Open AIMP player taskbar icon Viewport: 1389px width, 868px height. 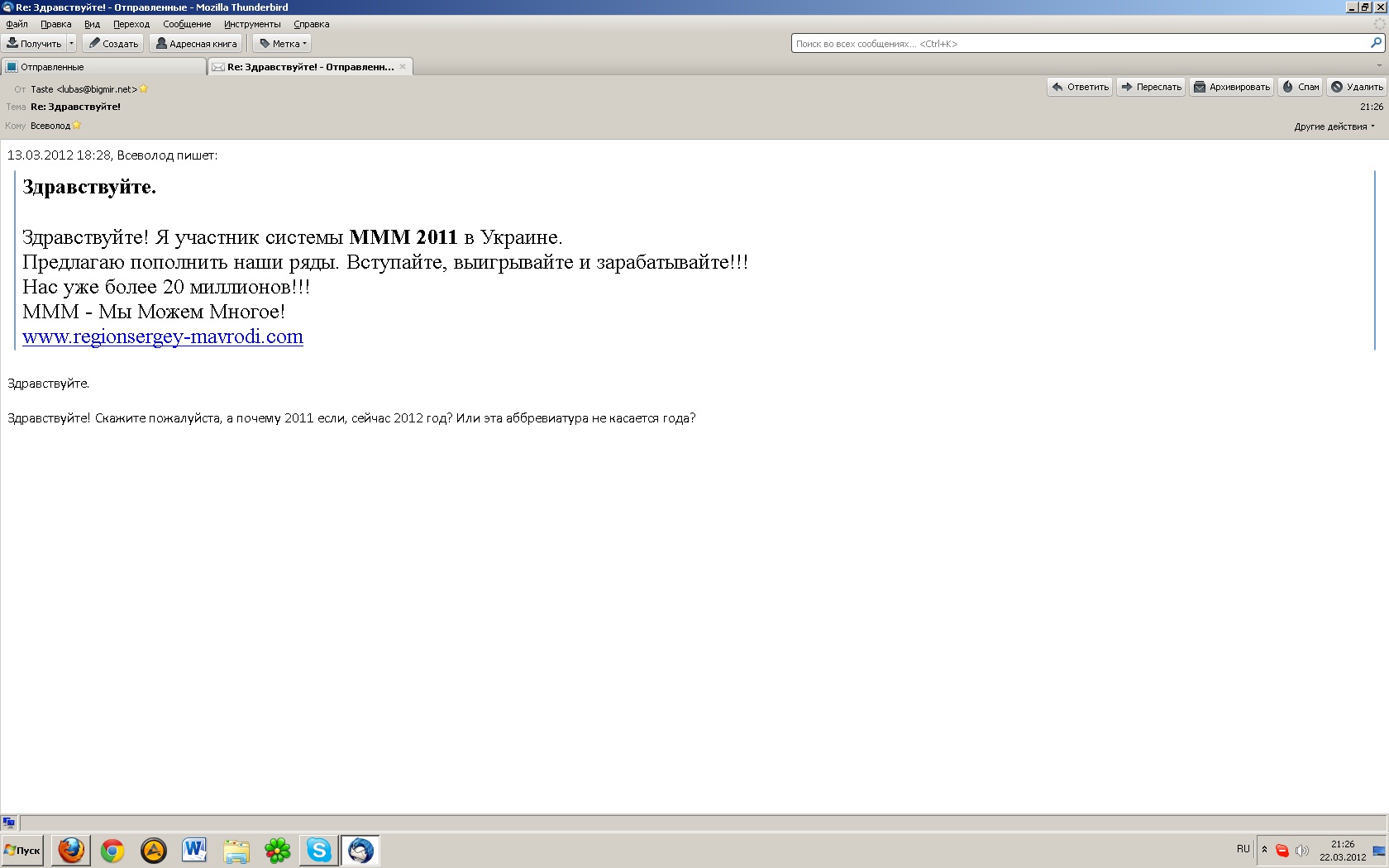tap(154, 850)
